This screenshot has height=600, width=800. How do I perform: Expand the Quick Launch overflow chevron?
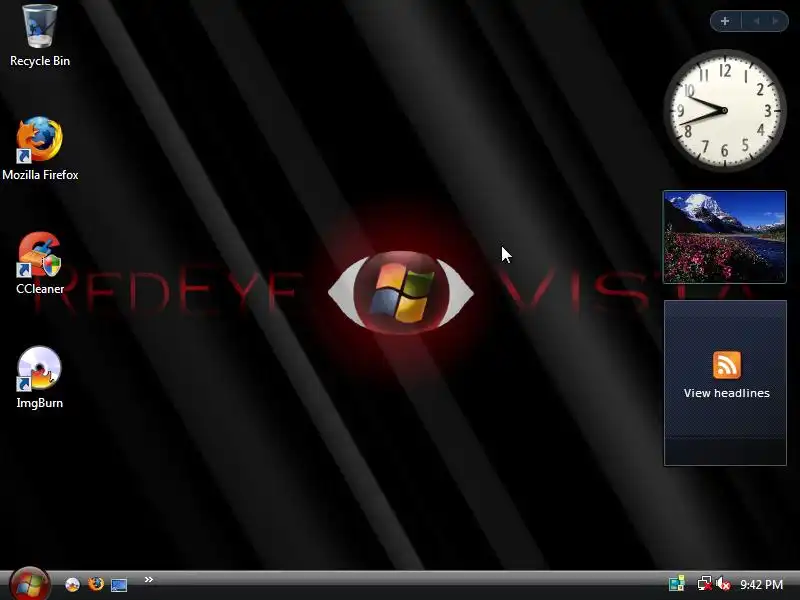(148, 580)
